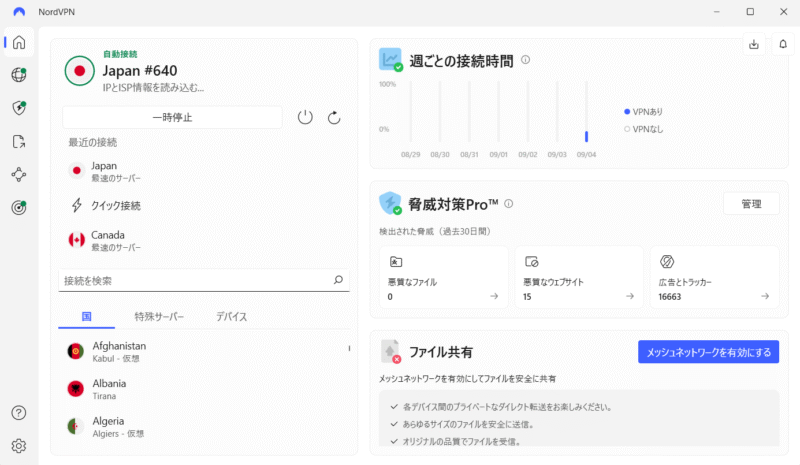Open the notifications bell icon
The width and height of the screenshot is (800, 465).
tap(783, 44)
